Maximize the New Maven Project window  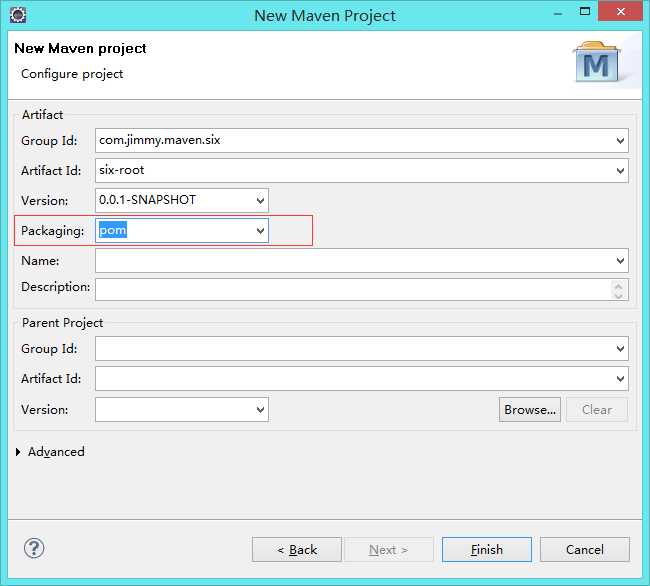[585, 12]
